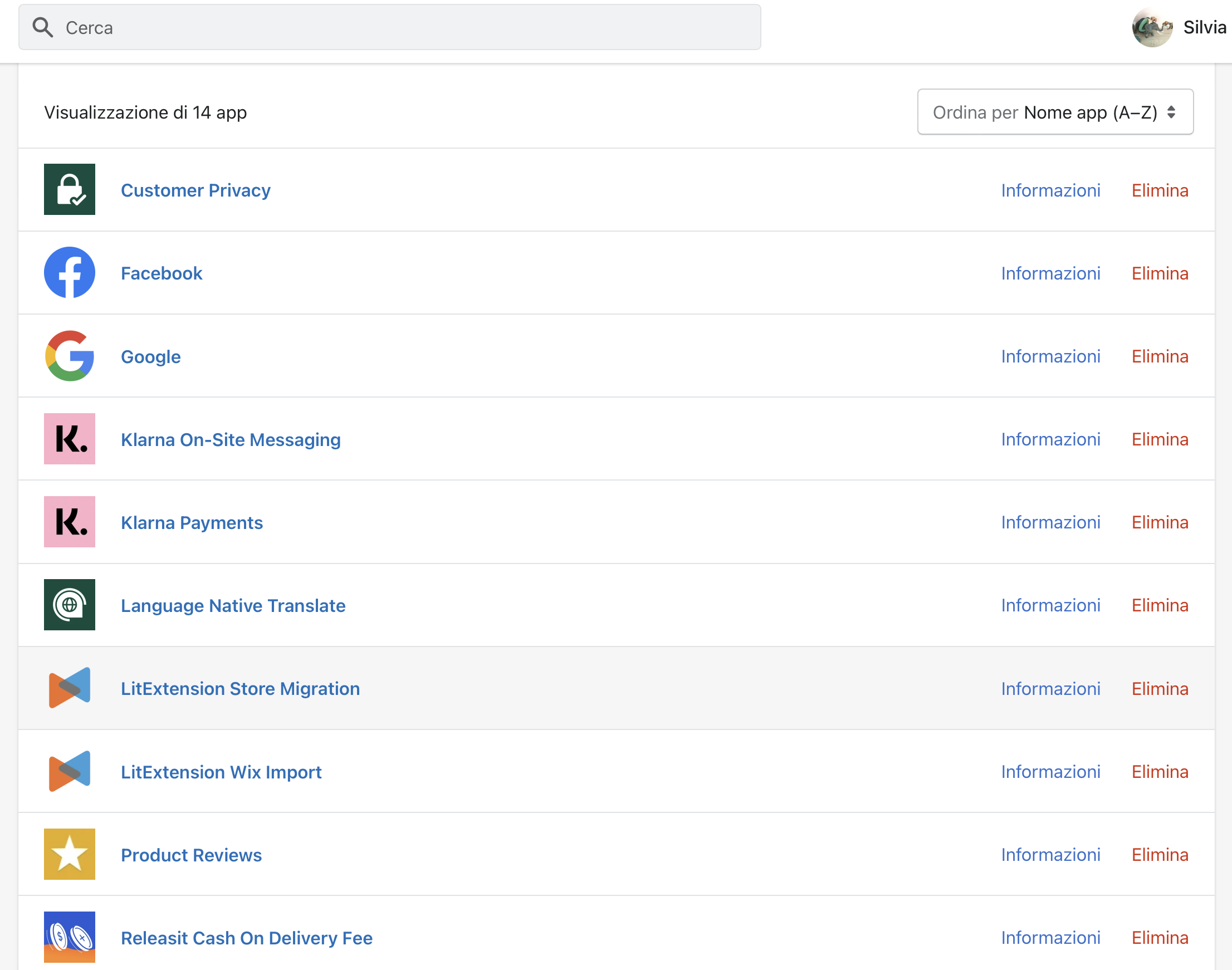1232x970 pixels.
Task: Open the Klarna Payments app link
Action: coord(192,522)
